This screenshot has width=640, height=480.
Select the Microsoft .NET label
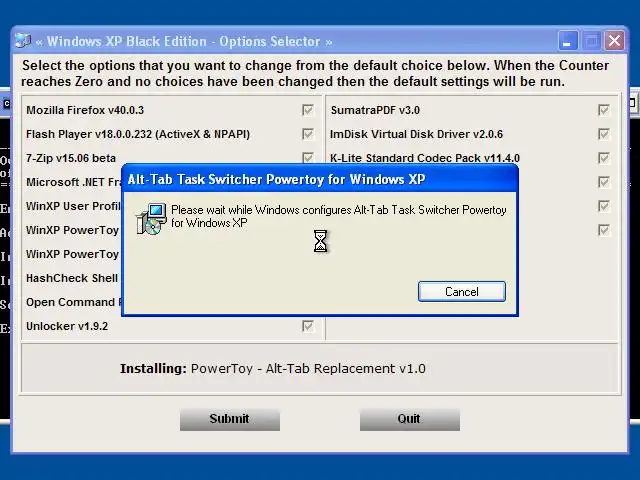coord(73,182)
